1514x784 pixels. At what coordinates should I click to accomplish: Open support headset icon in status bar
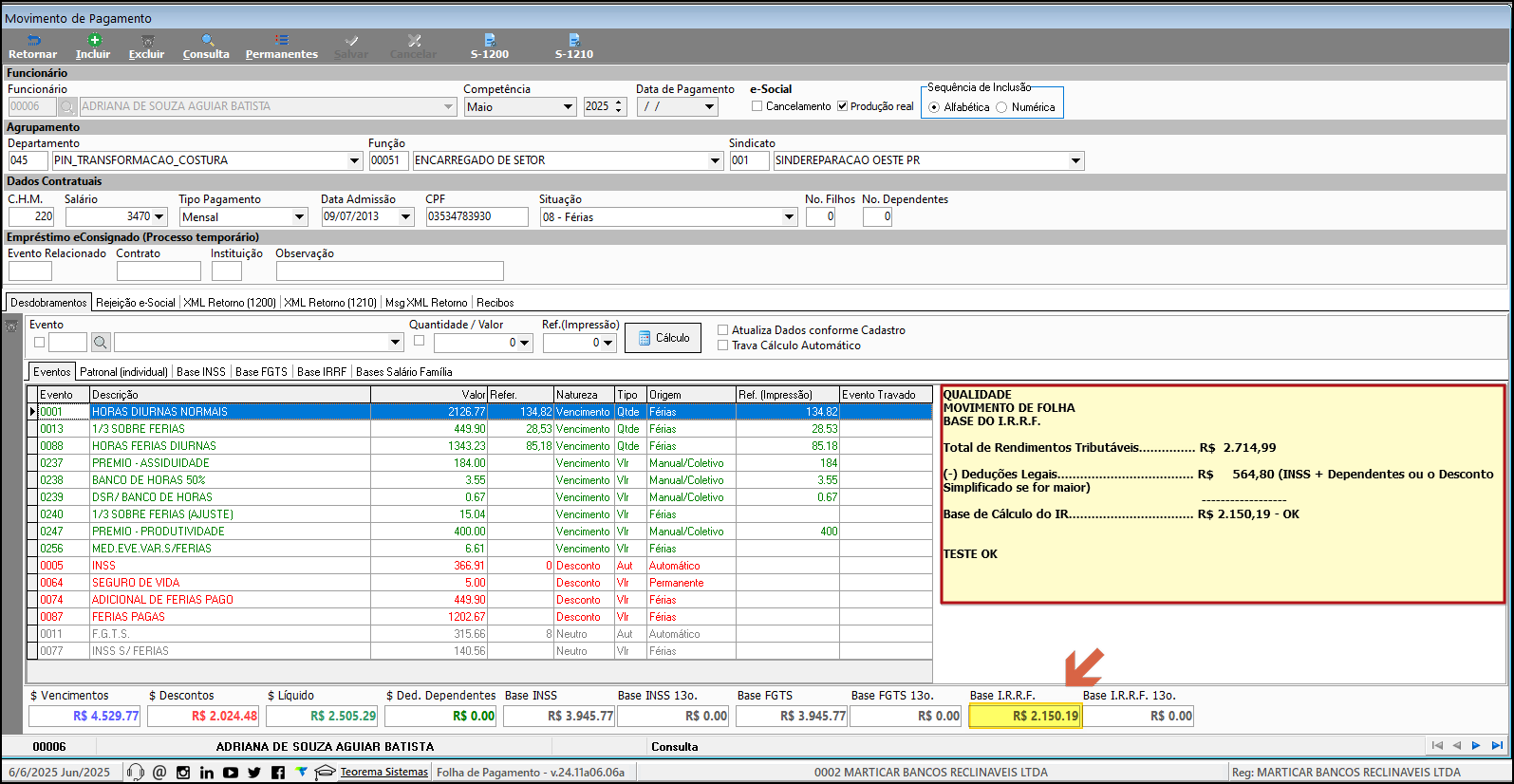pos(135,773)
